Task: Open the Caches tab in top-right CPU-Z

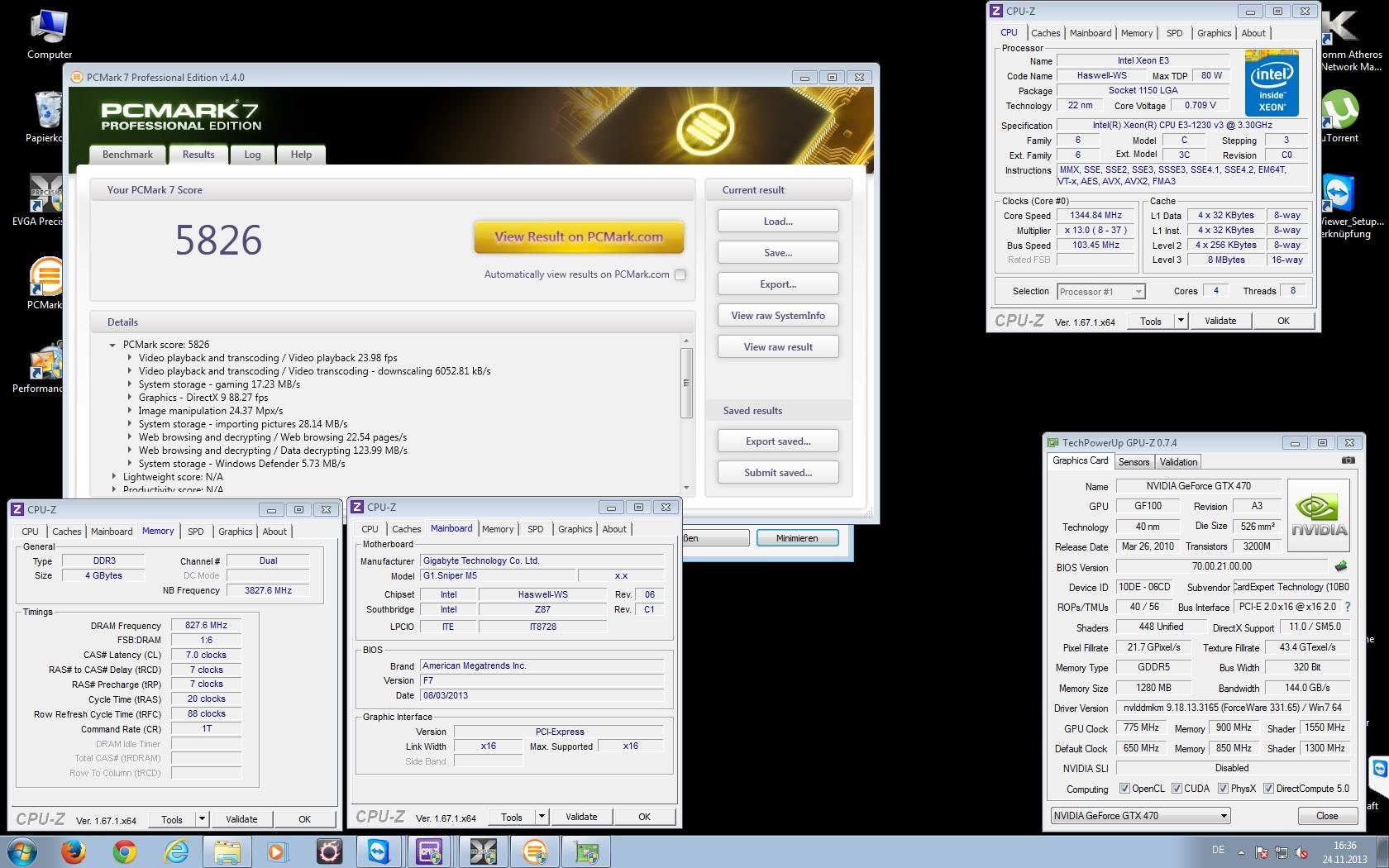Action: [x=1045, y=33]
